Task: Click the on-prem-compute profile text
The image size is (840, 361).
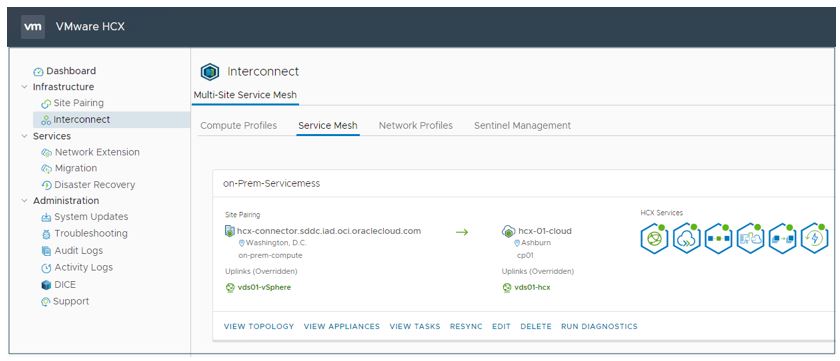Action: pos(271,255)
